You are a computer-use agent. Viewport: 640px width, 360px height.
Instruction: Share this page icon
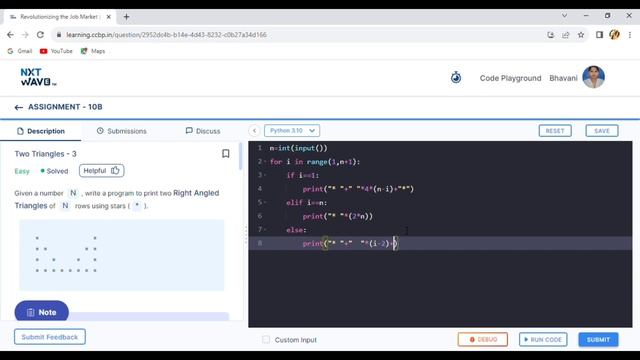(566, 35)
